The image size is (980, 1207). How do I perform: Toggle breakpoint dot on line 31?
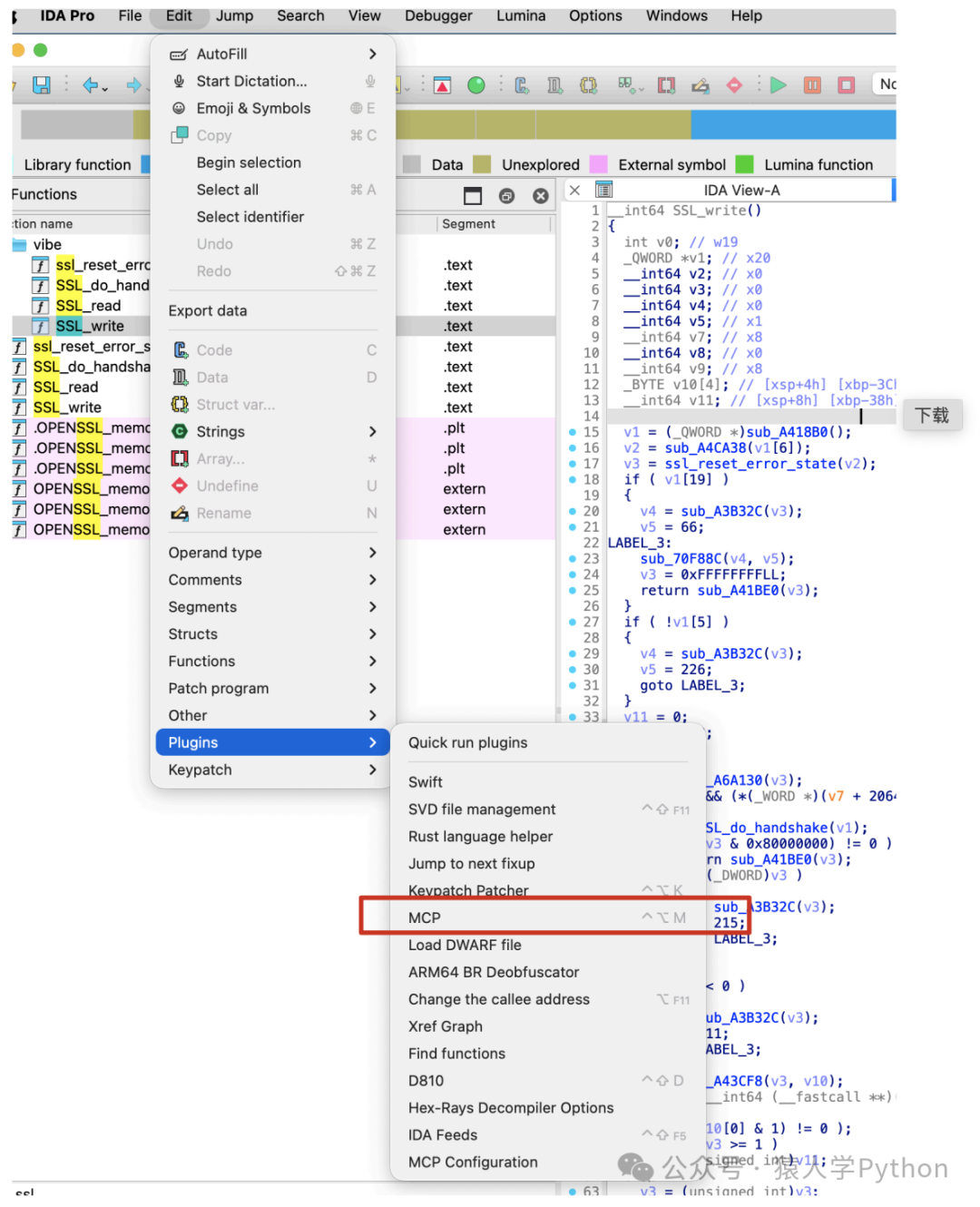tap(573, 685)
